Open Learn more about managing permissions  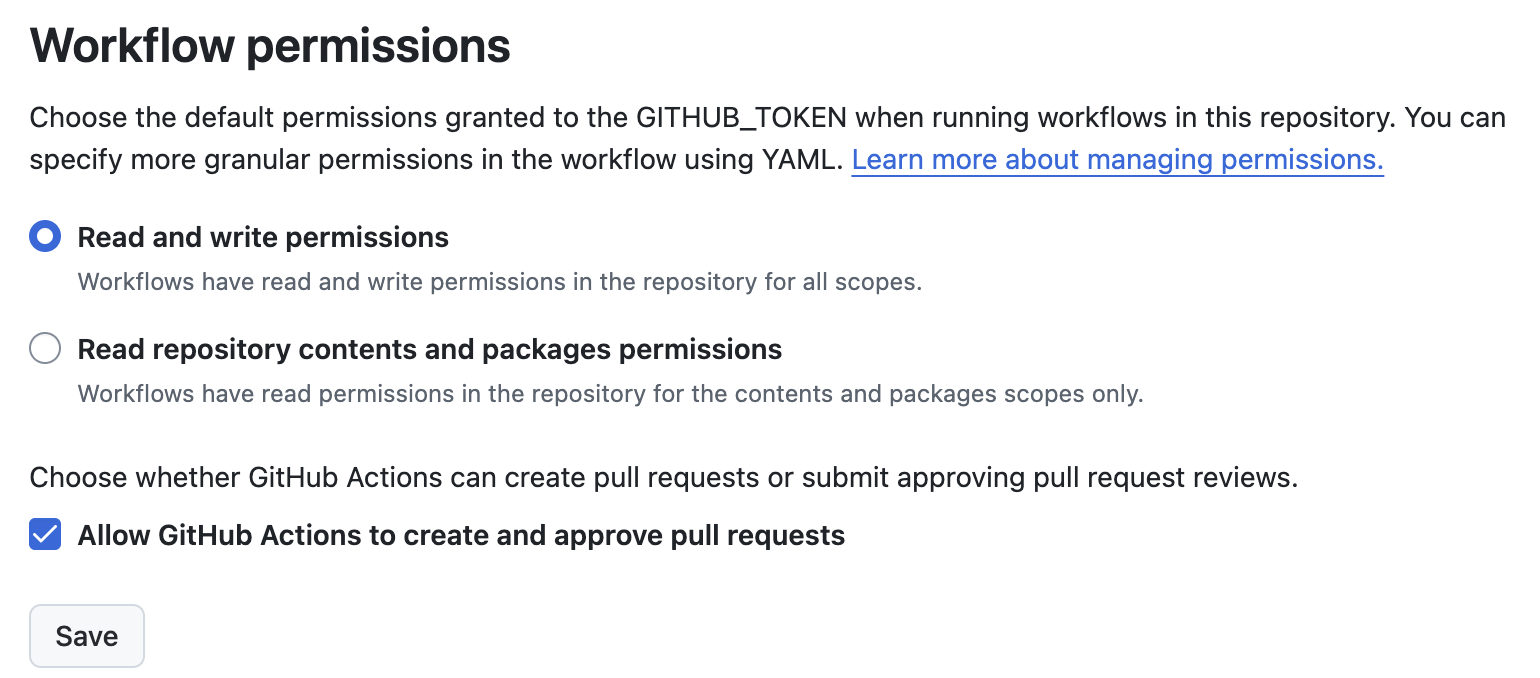tap(1117, 159)
